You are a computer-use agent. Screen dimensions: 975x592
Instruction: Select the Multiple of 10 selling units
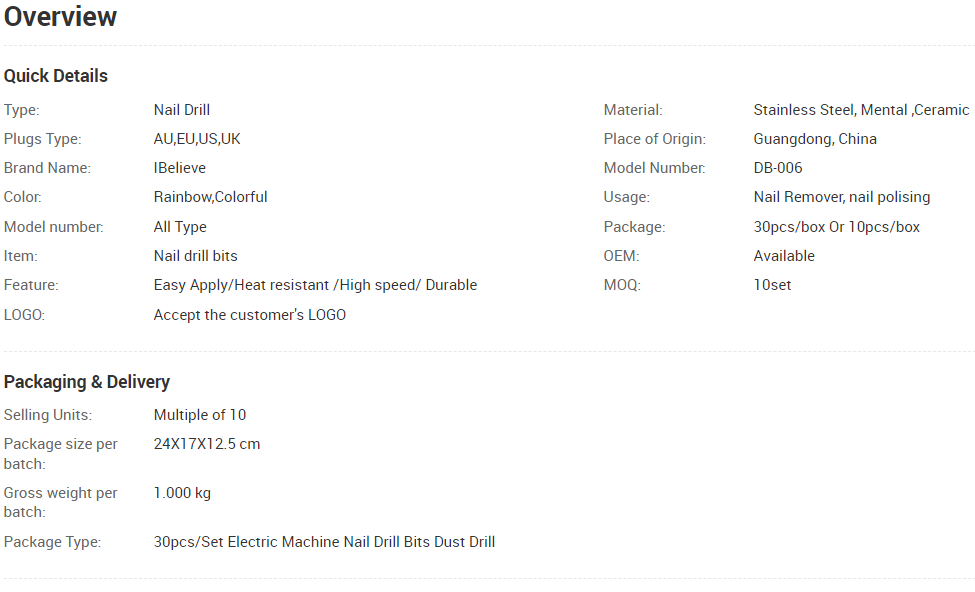click(200, 415)
